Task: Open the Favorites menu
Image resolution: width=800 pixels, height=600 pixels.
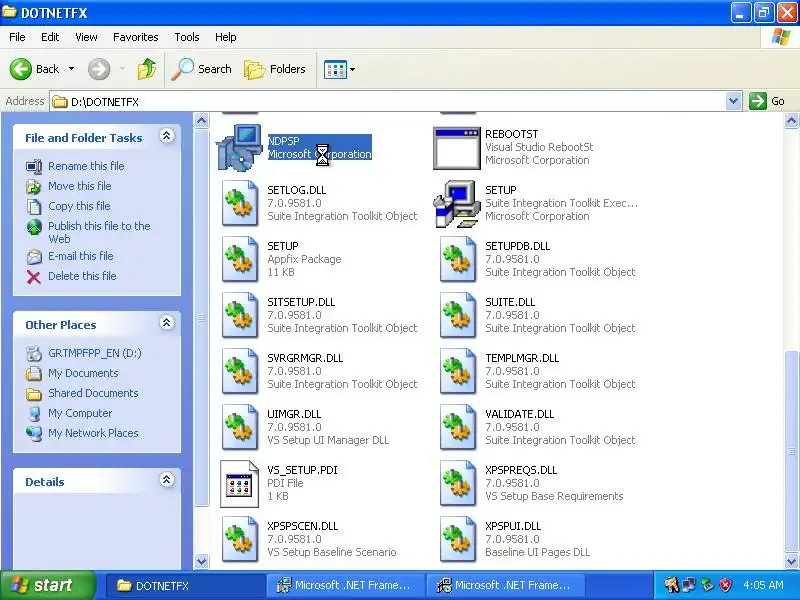Action: [136, 37]
